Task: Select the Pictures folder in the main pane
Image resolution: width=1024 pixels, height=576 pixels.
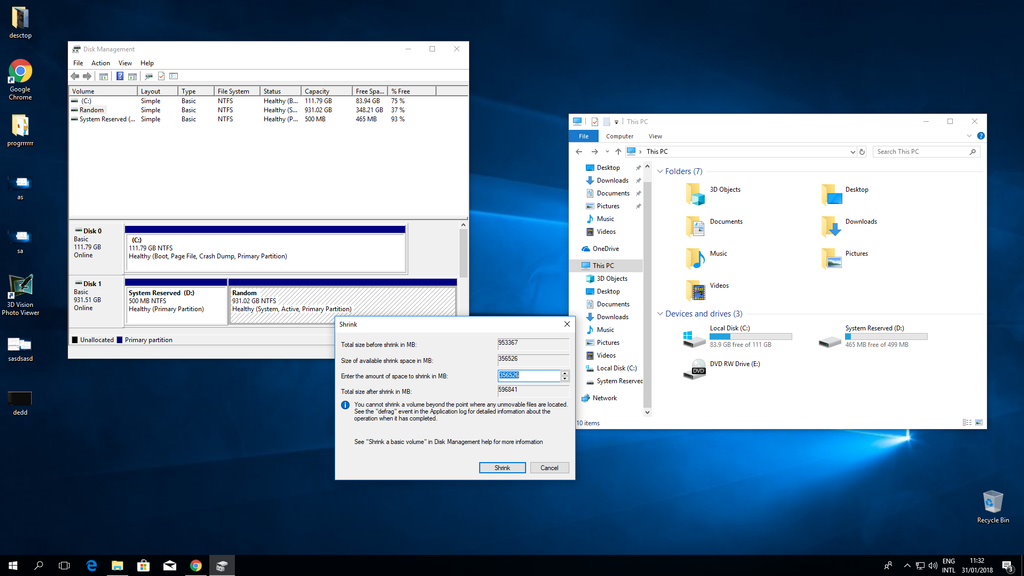Action: (x=845, y=257)
